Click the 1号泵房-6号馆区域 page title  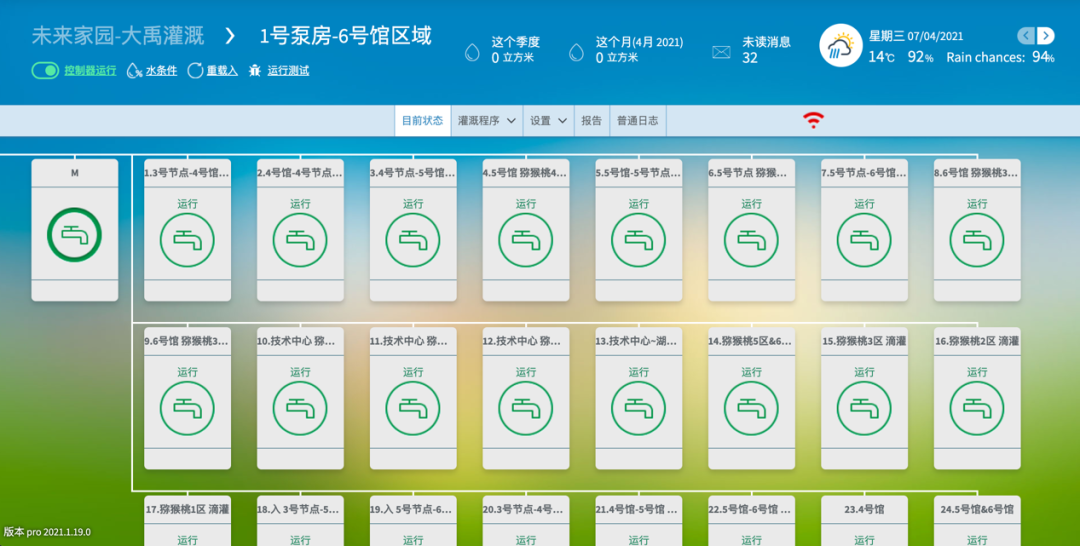coord(345,36)
